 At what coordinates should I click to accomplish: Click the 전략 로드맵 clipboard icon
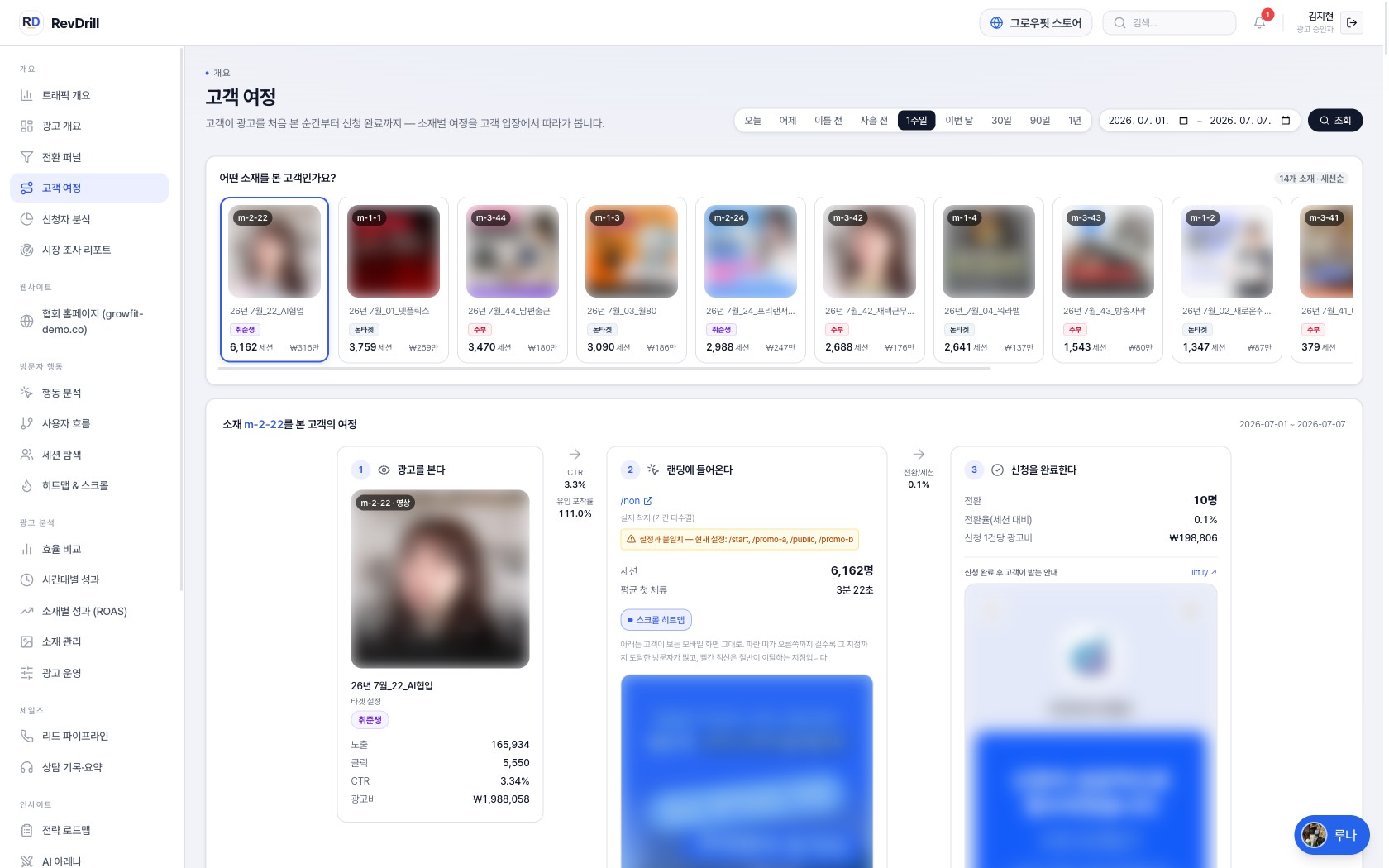[26, 830]
